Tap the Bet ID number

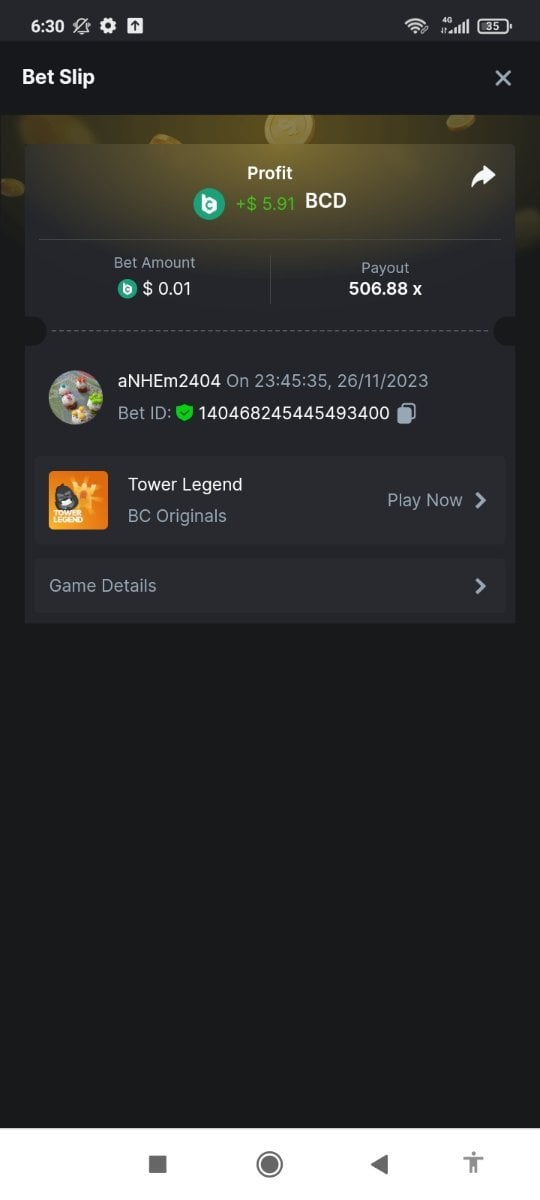pyautogui.click(x=294, y=413)
